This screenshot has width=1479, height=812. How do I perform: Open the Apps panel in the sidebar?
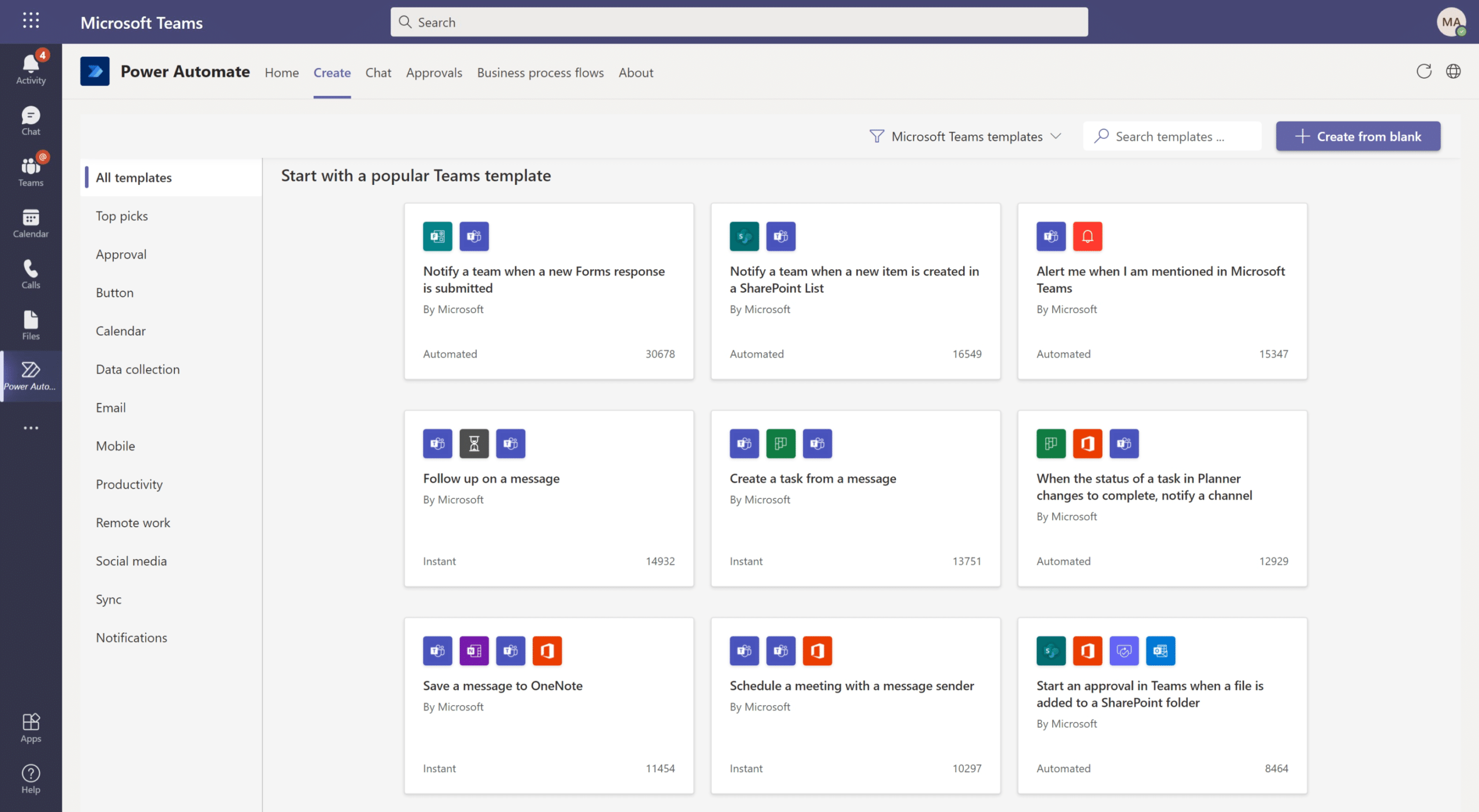(x=30, y=727)
